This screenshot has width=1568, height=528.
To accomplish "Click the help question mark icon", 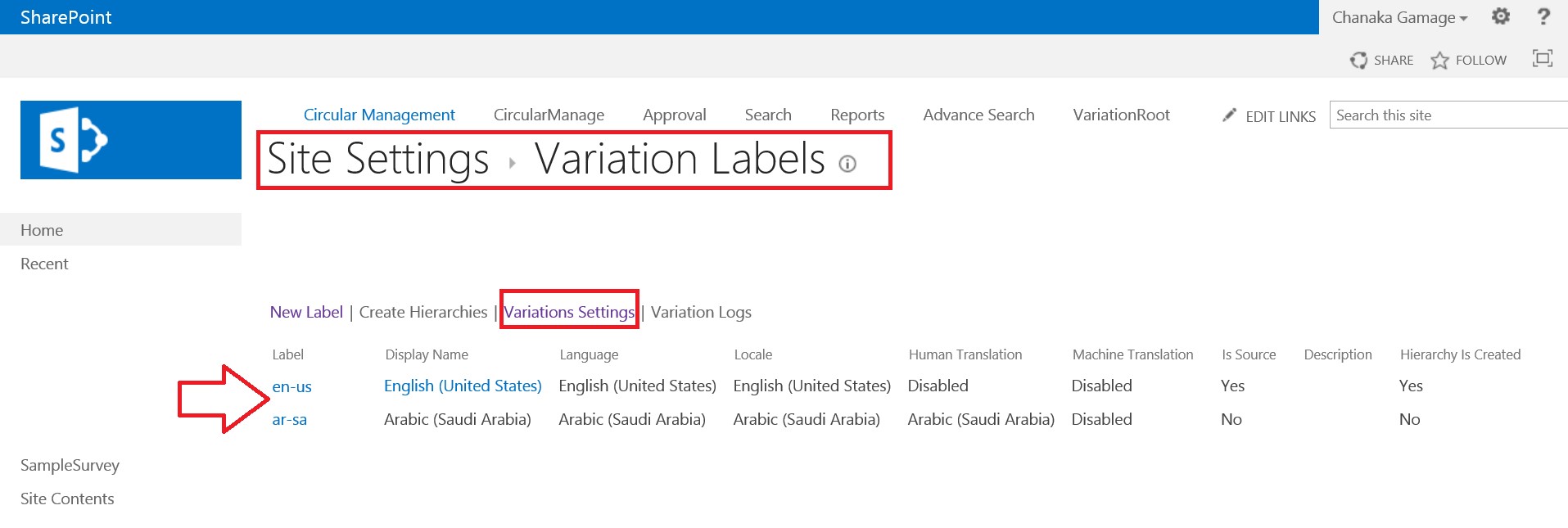I will coord(1543,16).
